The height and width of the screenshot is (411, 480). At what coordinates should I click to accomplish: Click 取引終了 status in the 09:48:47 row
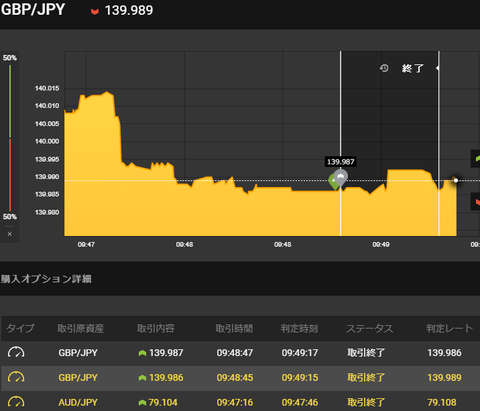[x=366, y=353]
